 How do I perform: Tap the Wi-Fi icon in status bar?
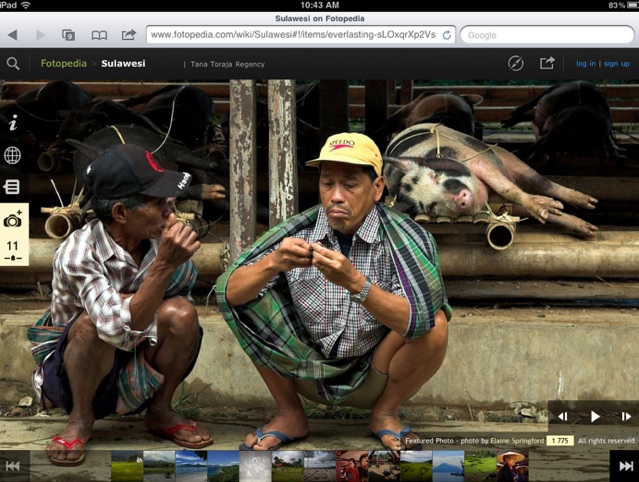point(26,5)
